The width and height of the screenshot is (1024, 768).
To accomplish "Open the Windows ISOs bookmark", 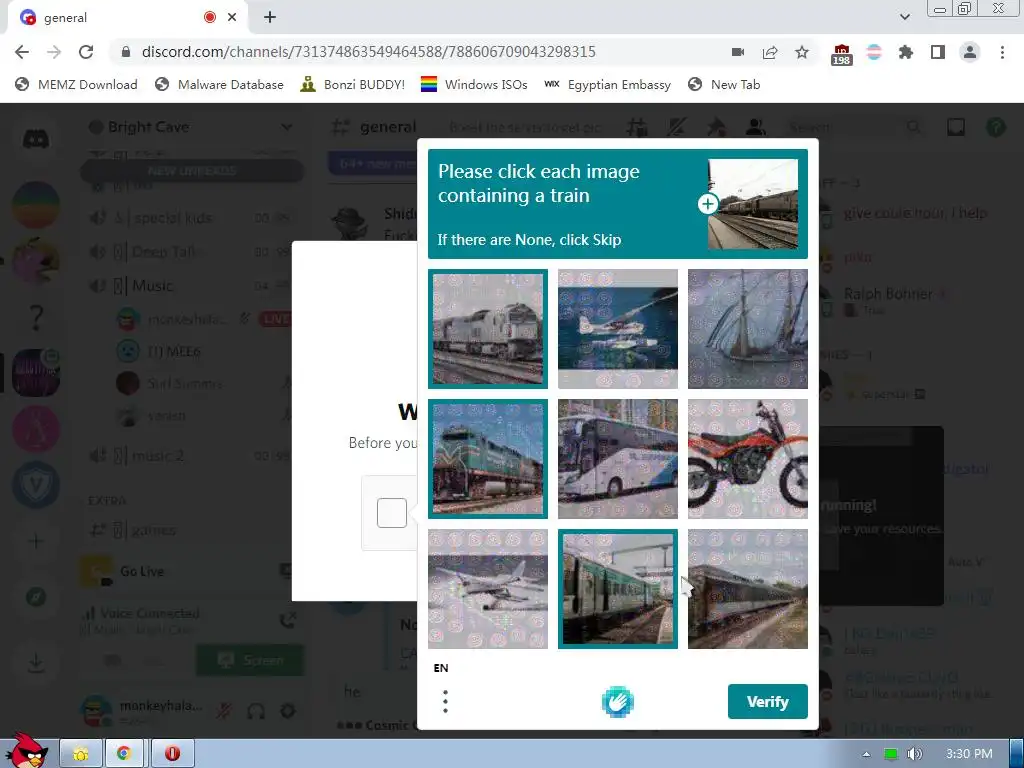I will tap(474, 84).
